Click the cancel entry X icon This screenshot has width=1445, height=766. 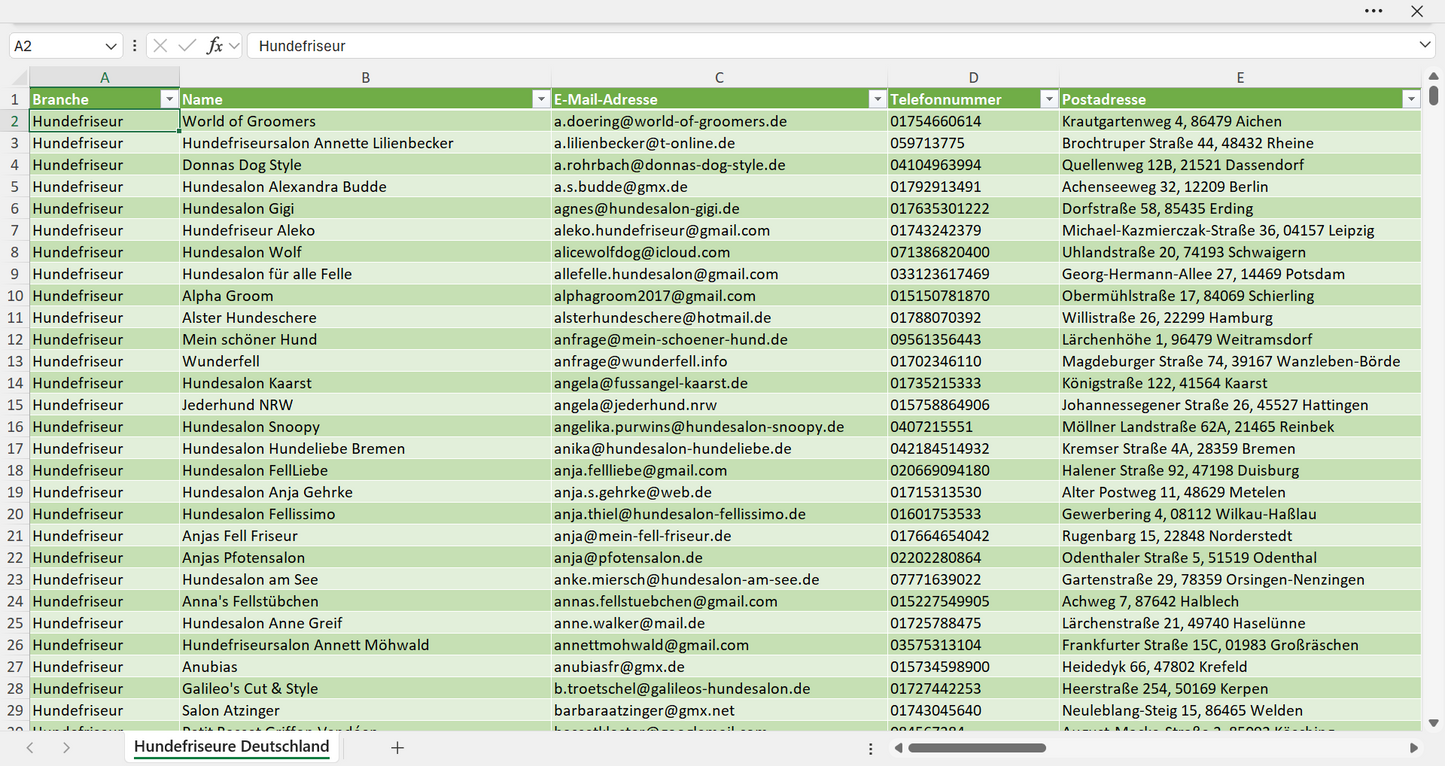point(160,46)
